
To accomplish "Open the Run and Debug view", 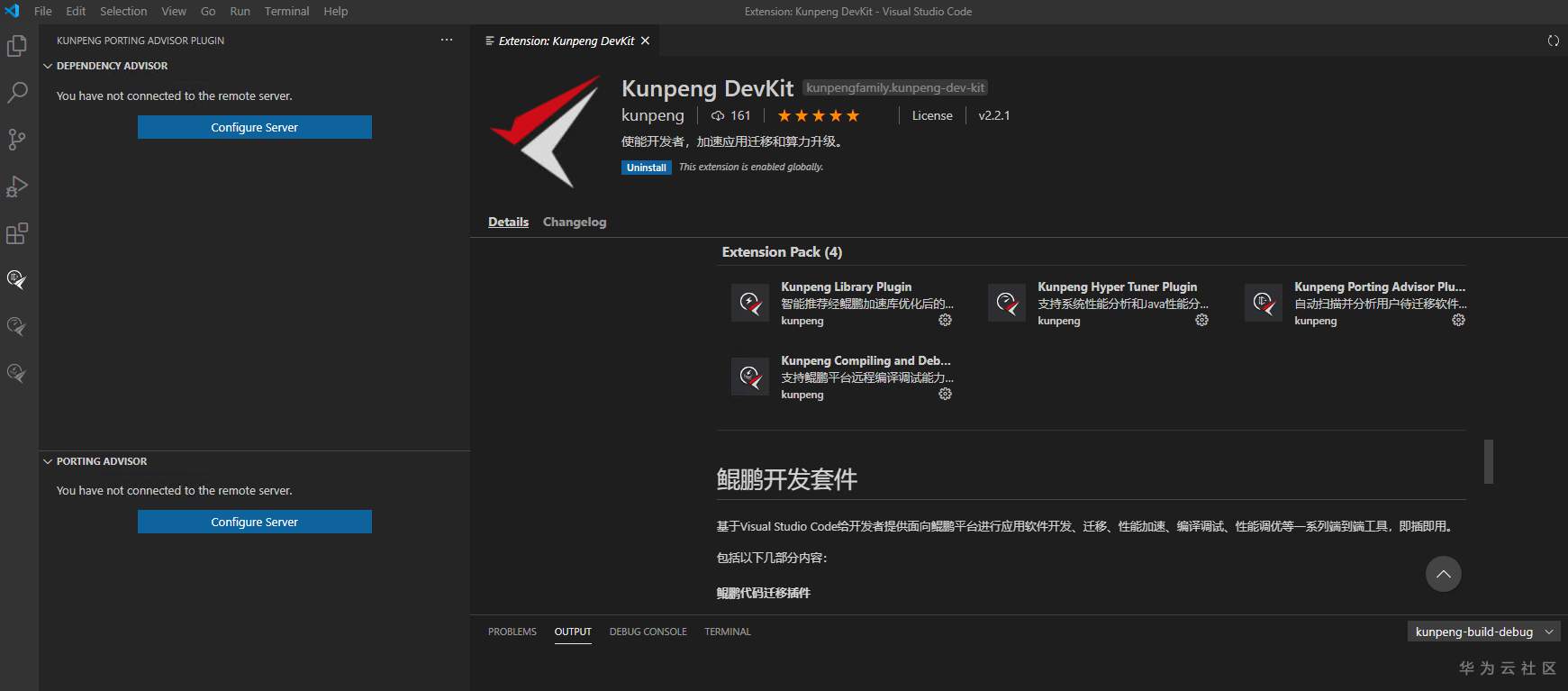I will 17,186.
